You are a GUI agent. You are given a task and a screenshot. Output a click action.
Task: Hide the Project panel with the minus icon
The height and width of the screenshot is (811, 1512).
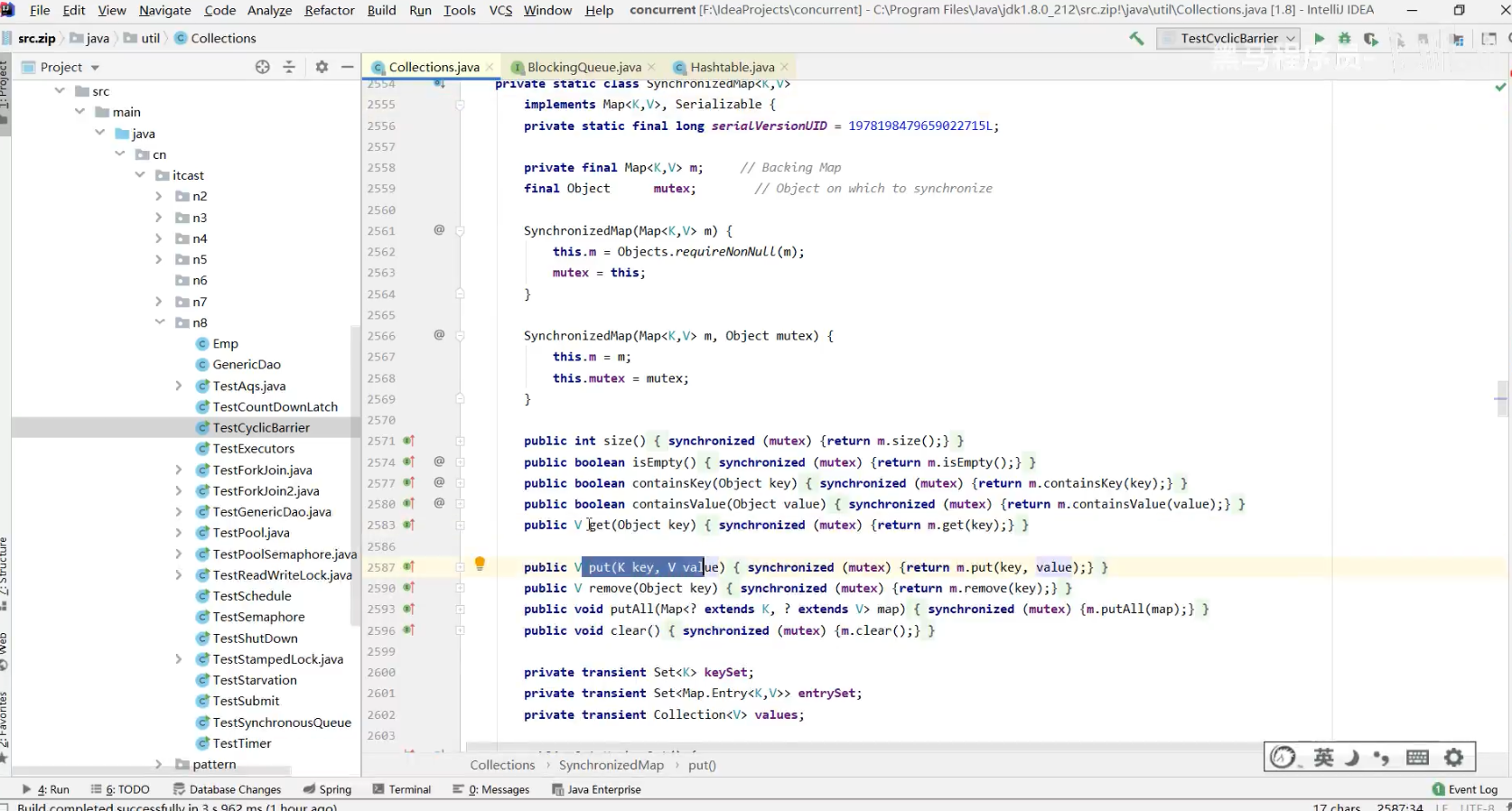point(347,67)
